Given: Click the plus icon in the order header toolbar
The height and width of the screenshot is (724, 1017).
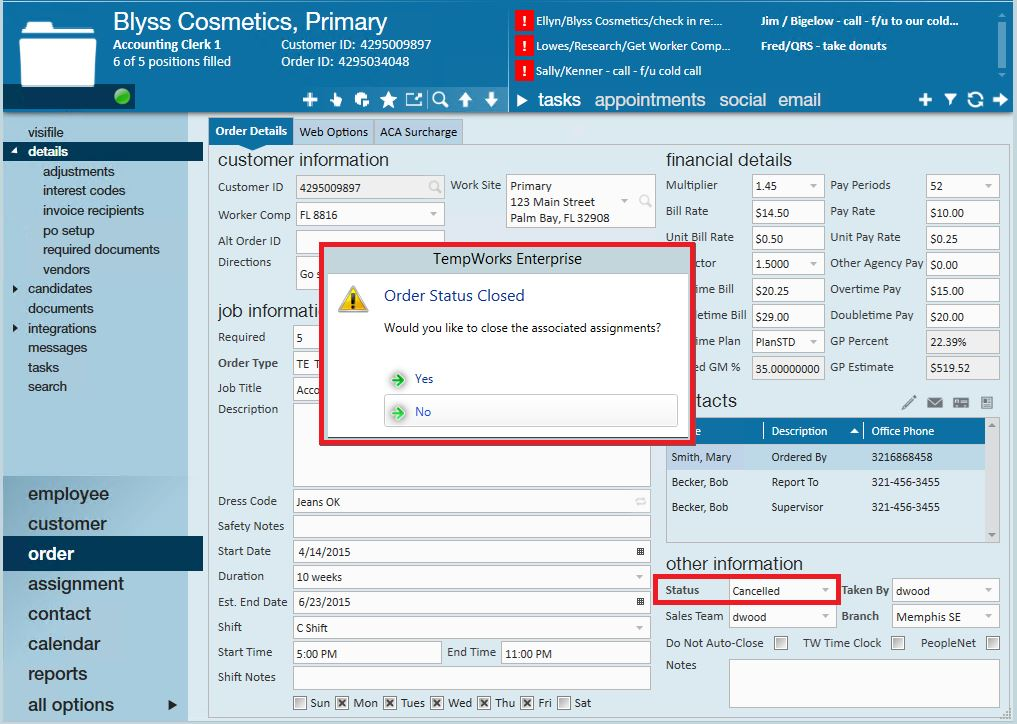Looking at the screenshot, I should point(310,99).
